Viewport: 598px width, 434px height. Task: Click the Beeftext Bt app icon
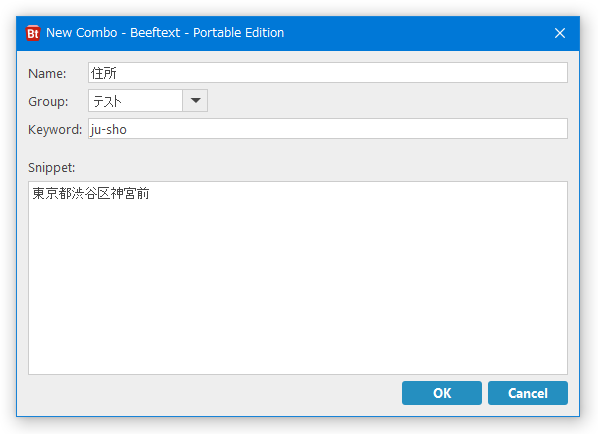pyautogui.click(x=33, y=33)
